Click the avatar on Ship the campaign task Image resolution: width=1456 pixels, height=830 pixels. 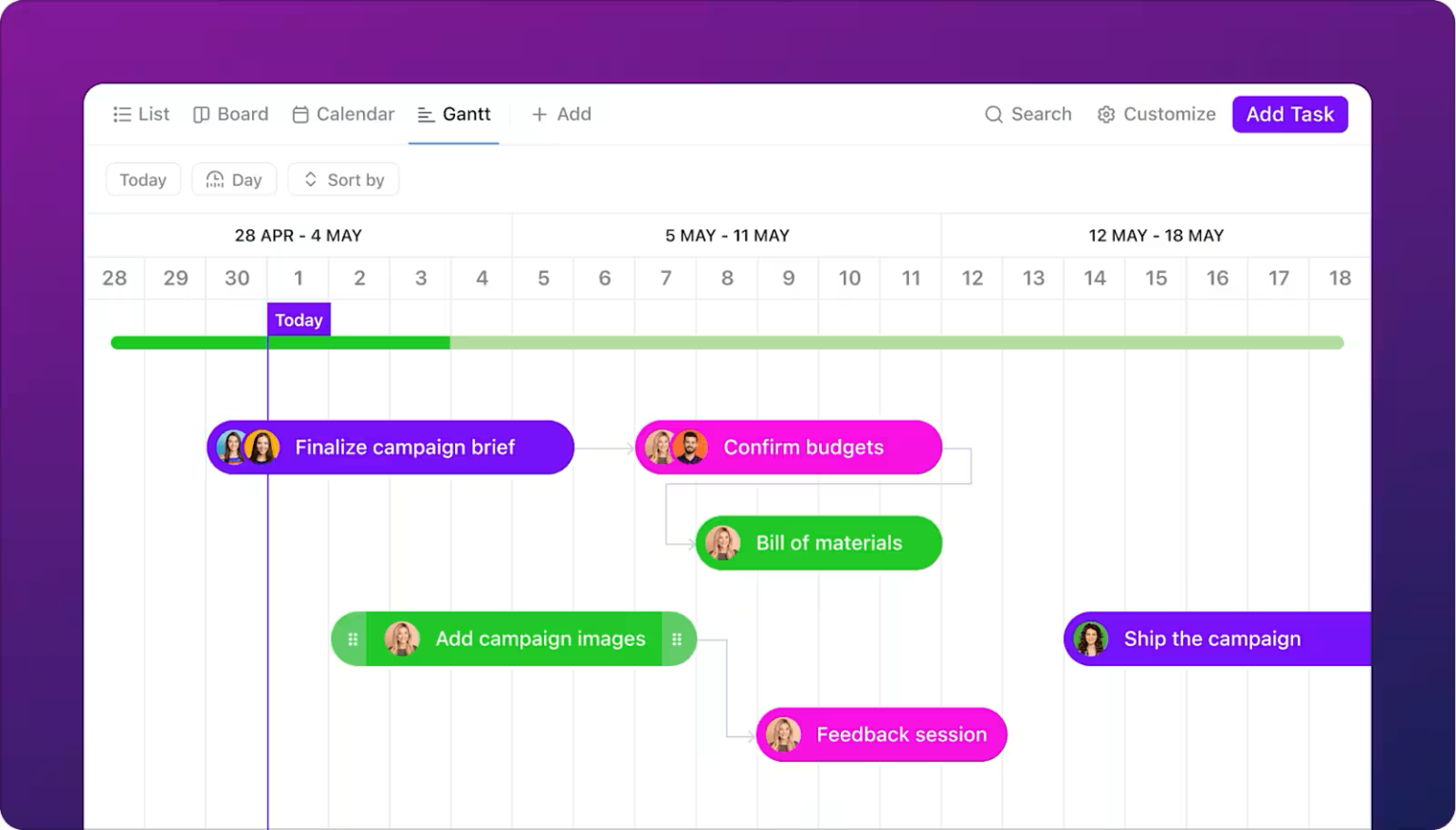pyautogui.click(x=1092, y=639)
